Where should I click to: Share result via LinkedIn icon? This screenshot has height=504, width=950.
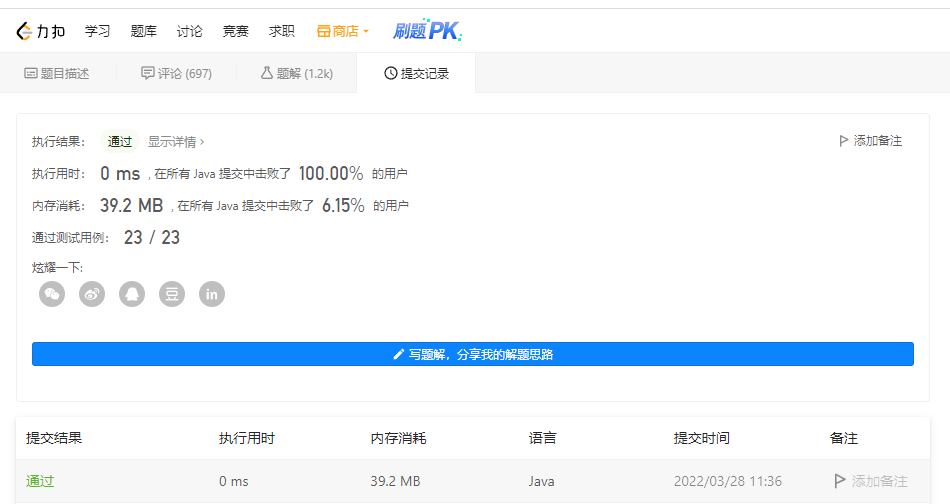click(x=212, y=294)
